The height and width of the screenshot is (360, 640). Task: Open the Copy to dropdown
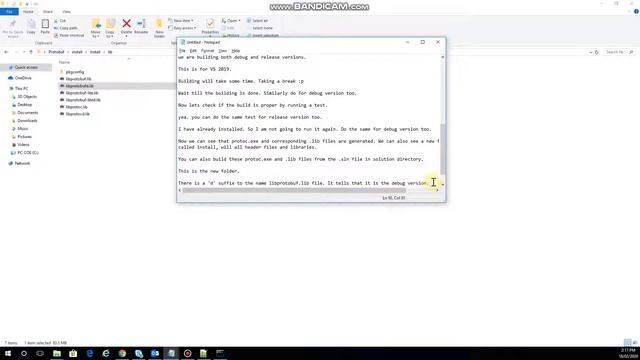click(x=110, y=28)
